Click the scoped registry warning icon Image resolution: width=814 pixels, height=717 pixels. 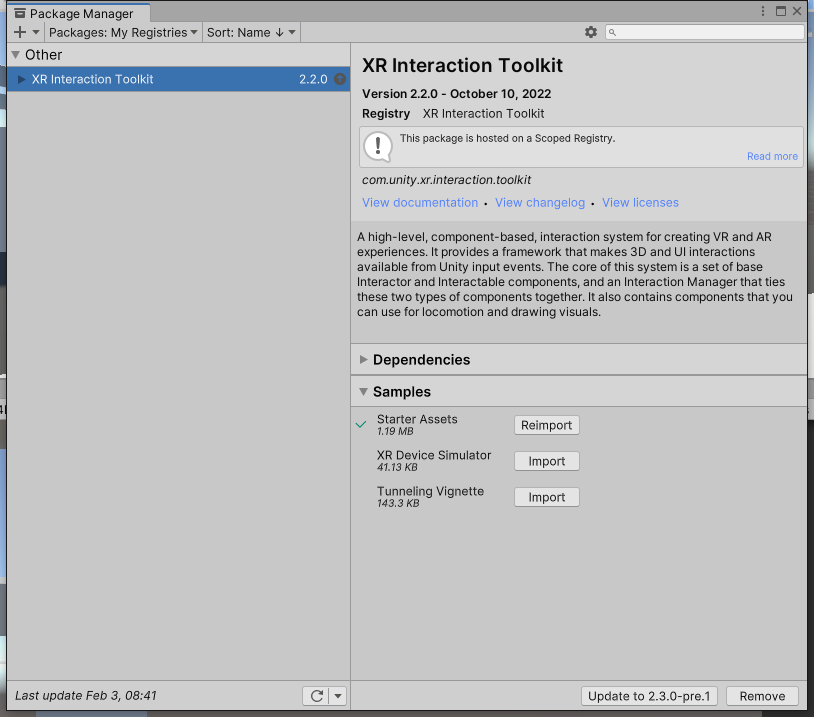(378, 147)
